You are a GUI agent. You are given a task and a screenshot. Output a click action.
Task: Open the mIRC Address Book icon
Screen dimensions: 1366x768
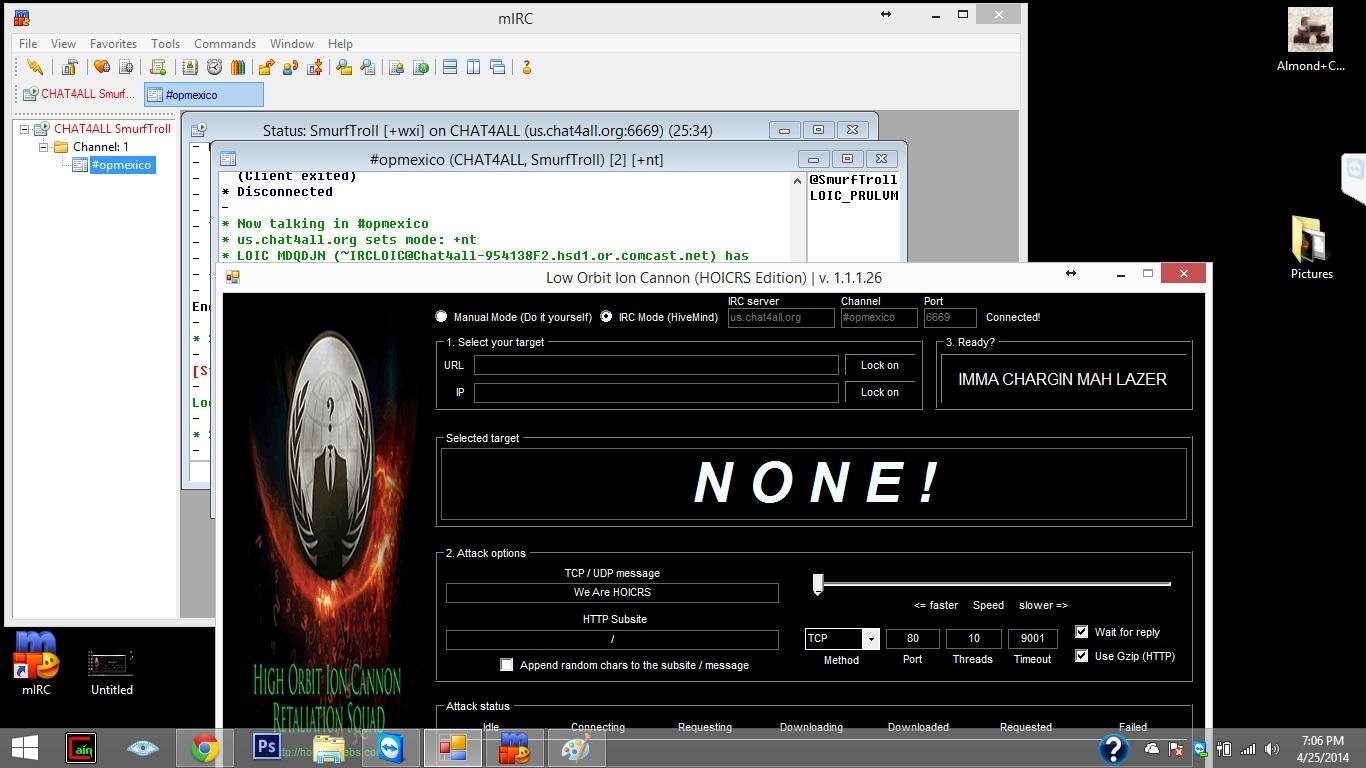[190, 67]
